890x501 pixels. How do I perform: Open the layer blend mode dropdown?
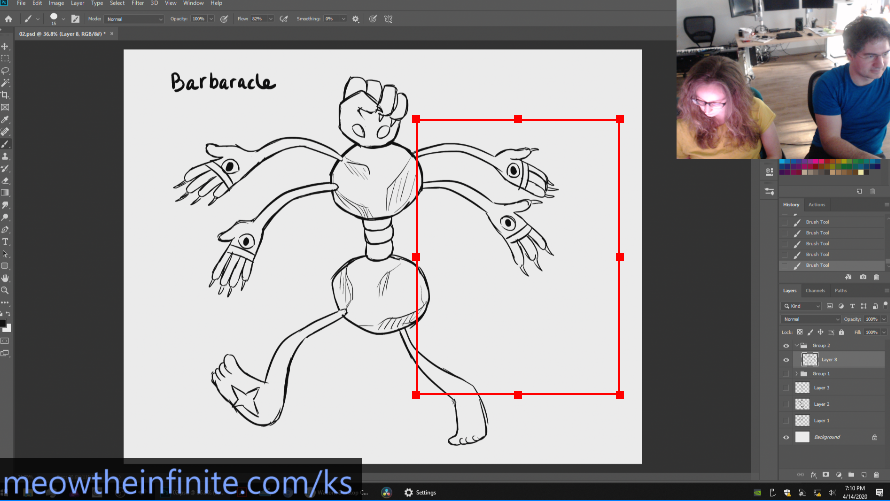[811, 319]
